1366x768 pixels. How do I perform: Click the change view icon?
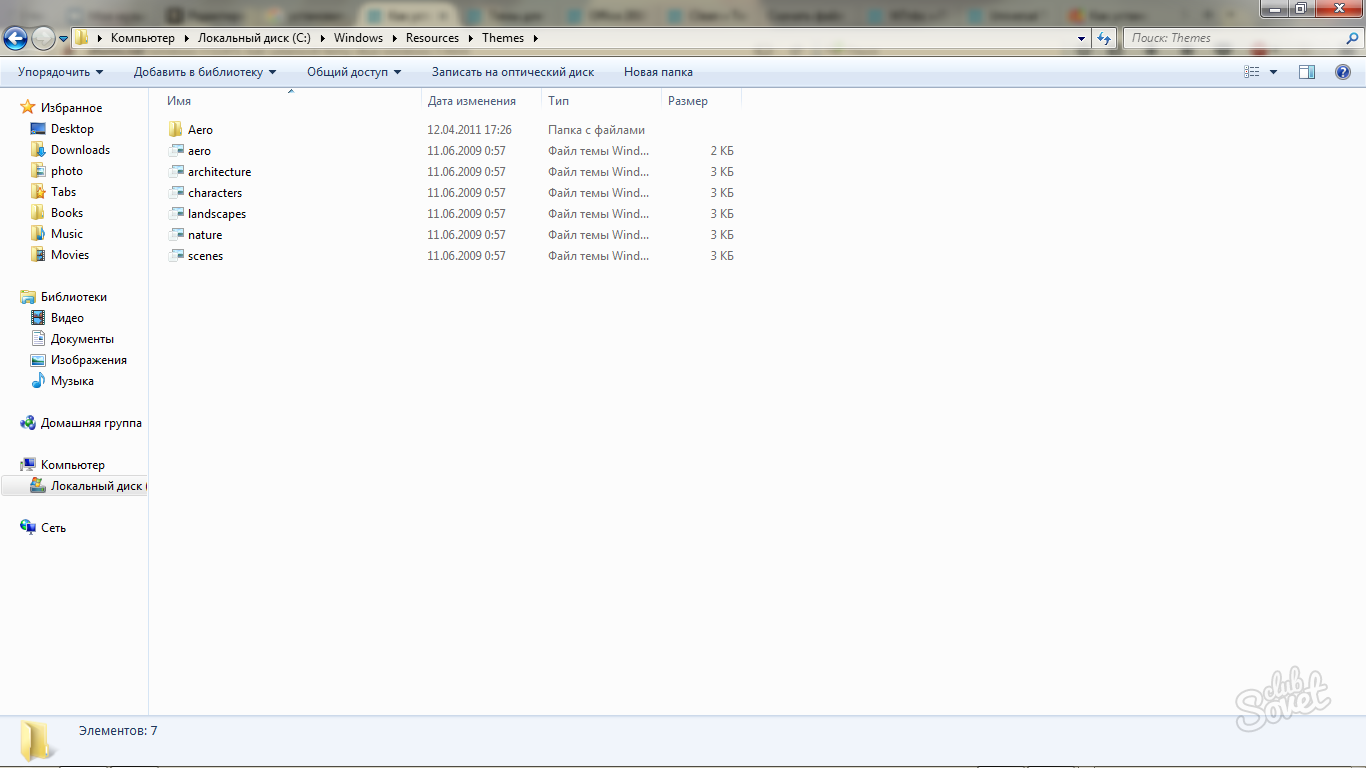pyautogui.click(x=1252, y=72)
